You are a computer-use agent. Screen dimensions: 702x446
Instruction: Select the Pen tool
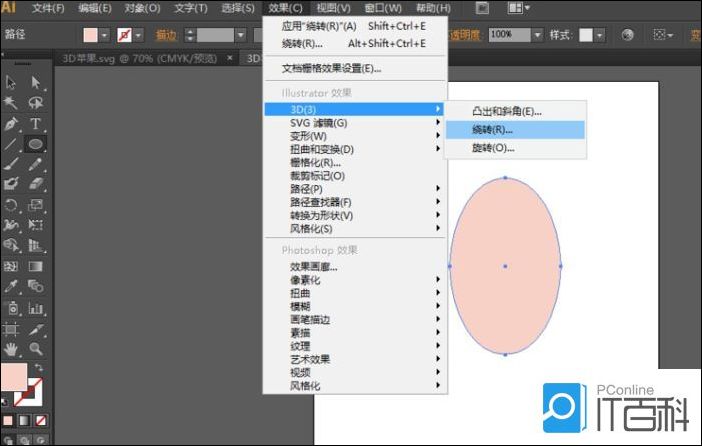[11, 124]
